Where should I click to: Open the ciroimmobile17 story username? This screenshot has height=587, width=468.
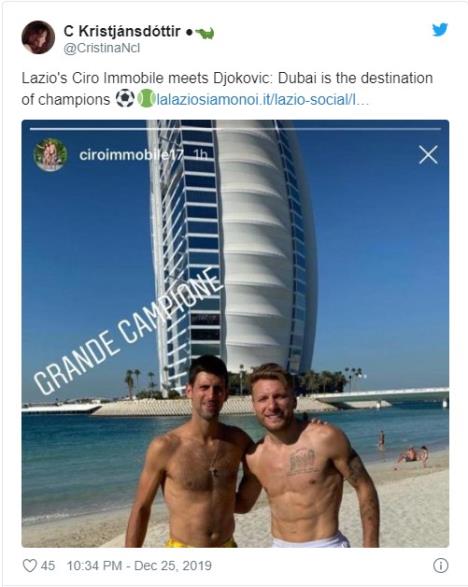(x=131, y=155)
